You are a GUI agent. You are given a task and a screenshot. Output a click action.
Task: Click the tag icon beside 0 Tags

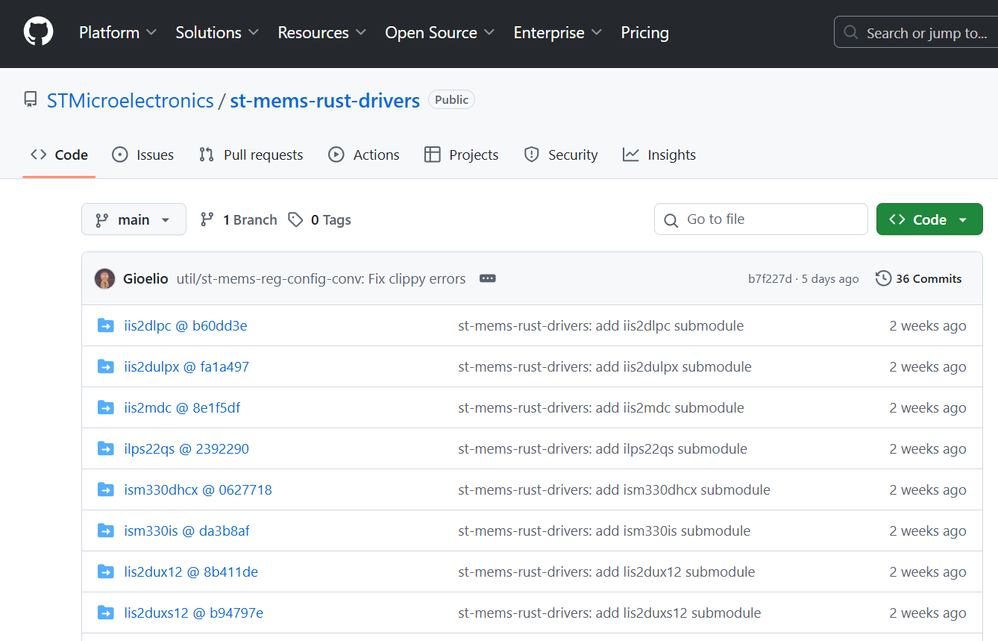click(x=293, y=219)
